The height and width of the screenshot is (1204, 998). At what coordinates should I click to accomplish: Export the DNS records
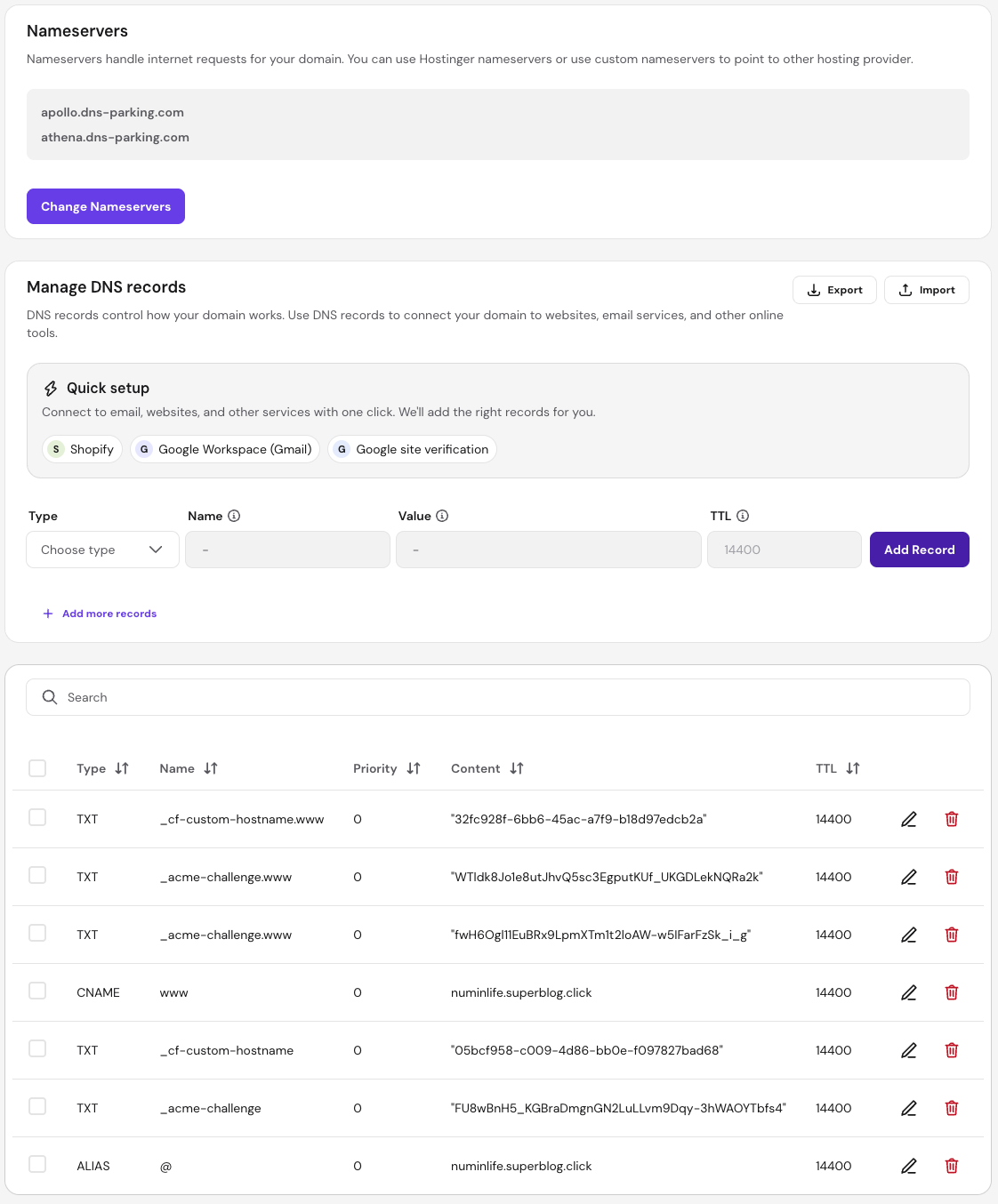point(834,290)
